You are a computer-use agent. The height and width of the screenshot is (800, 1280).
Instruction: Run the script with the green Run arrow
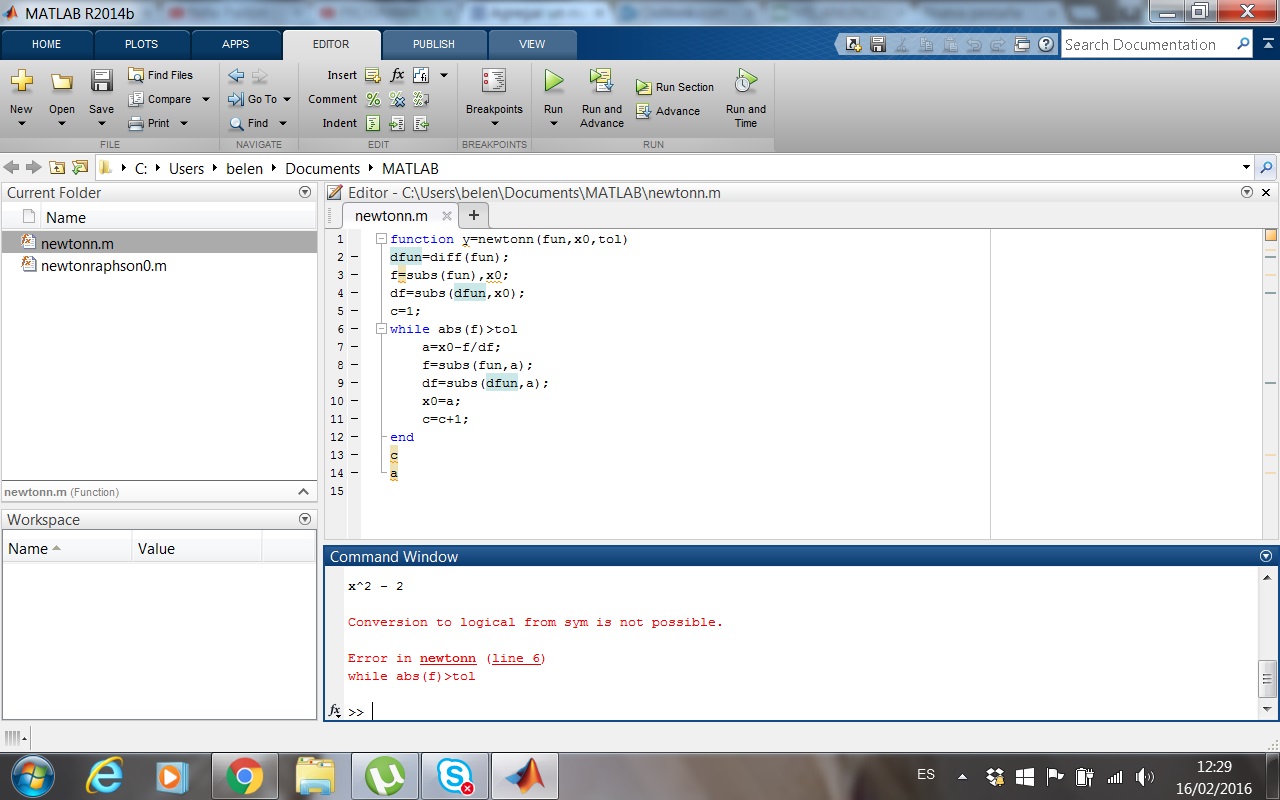click(x=553, y=81)
